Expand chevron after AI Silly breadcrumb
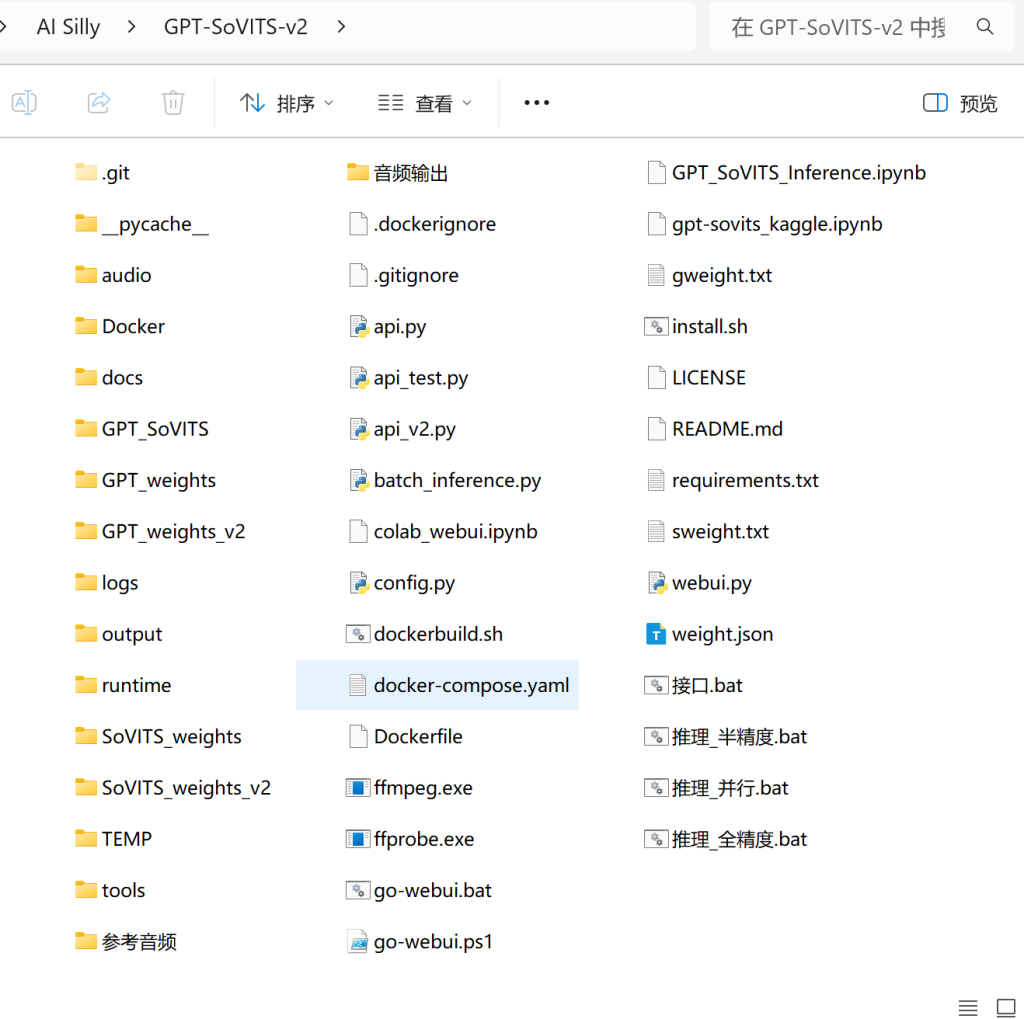1024x1019 pixels. tap(132, 27)
